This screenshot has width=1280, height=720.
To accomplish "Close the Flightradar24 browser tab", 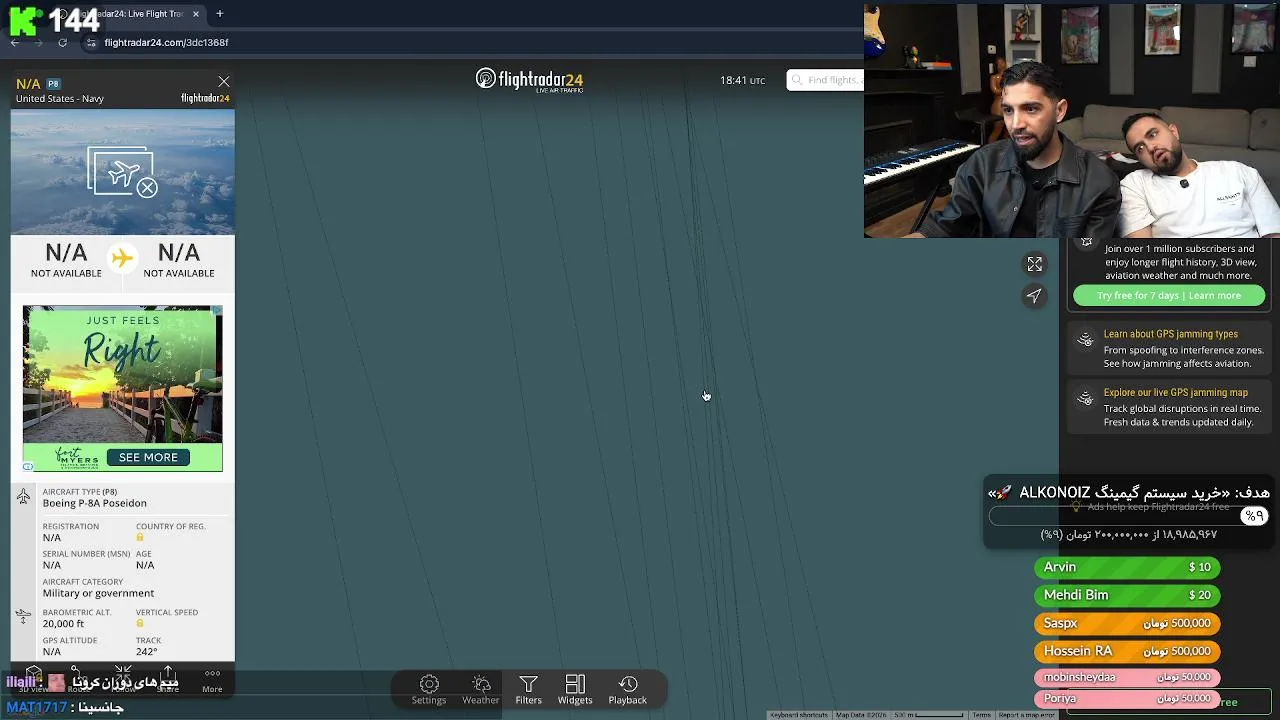I will pyautogui.click(x=196, y=14).
